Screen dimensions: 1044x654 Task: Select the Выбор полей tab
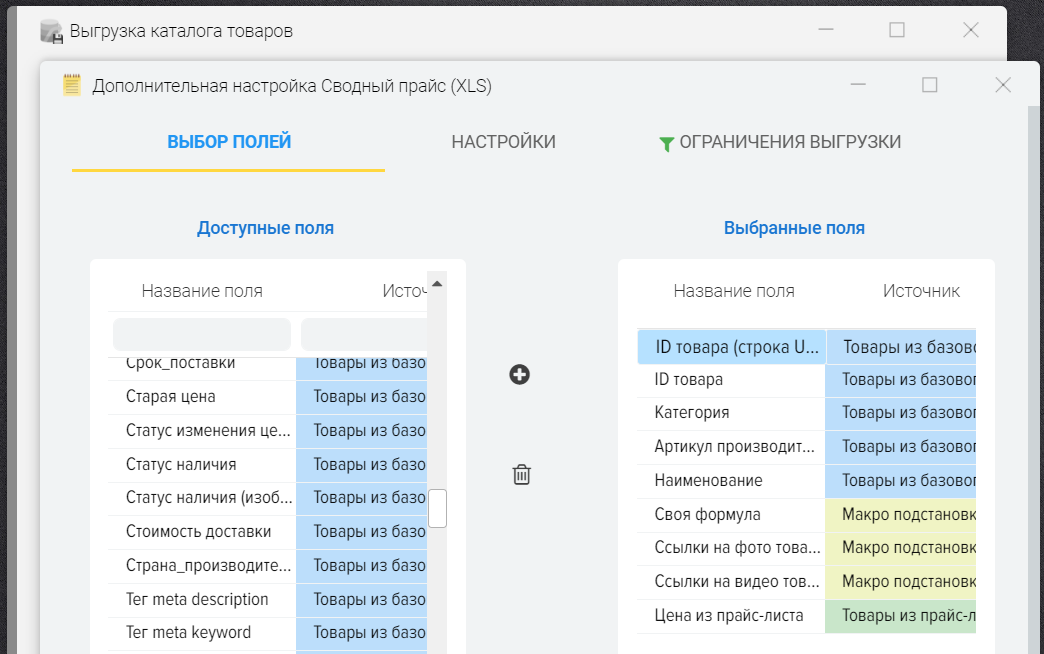[x=229, y=142]
